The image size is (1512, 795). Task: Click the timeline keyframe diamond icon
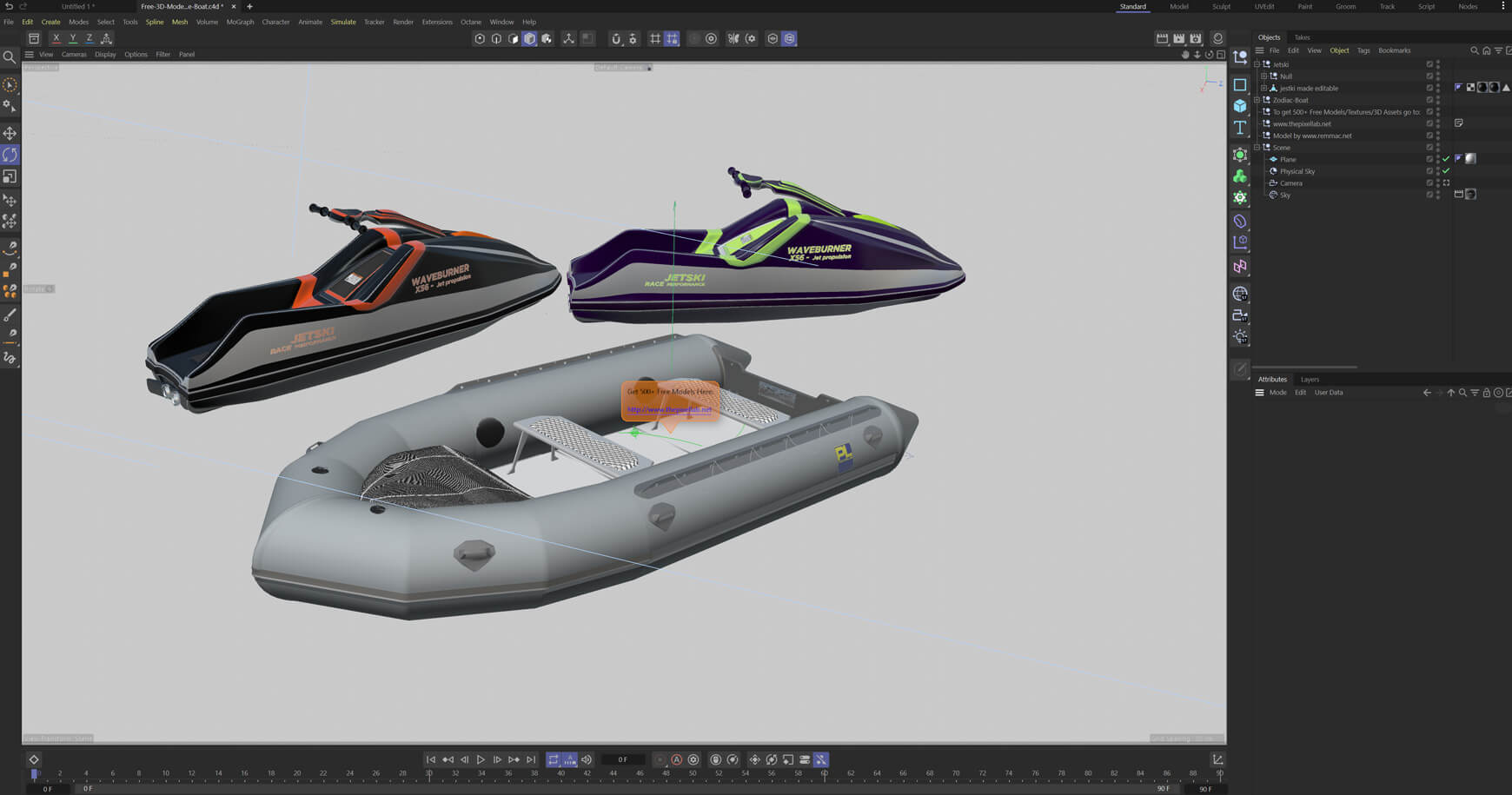pyautogui.click(x=34, y=759)
